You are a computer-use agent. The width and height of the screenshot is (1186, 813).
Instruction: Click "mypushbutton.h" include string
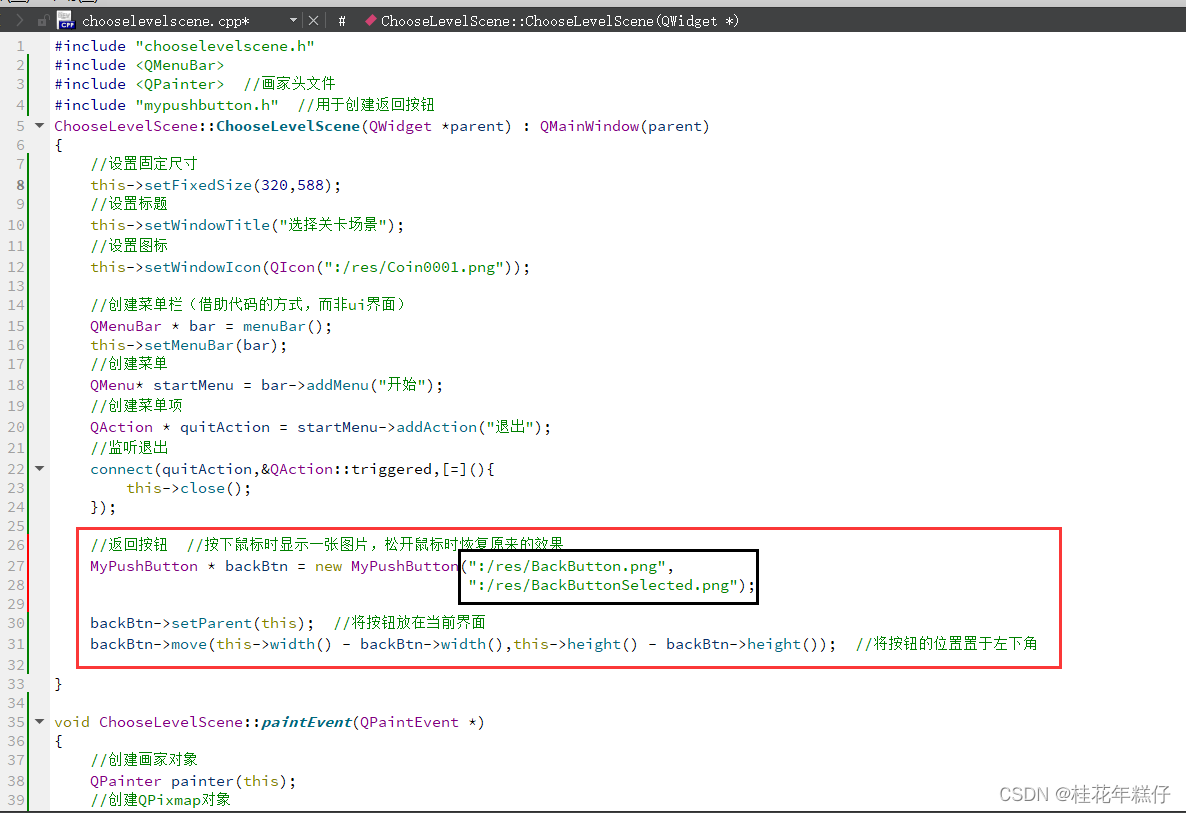tap(207, 105)
